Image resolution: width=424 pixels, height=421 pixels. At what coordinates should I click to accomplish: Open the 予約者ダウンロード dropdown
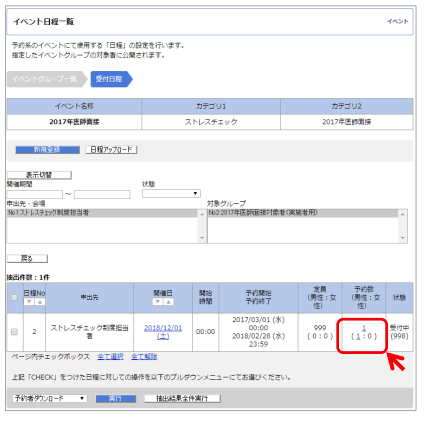[50, 398]
